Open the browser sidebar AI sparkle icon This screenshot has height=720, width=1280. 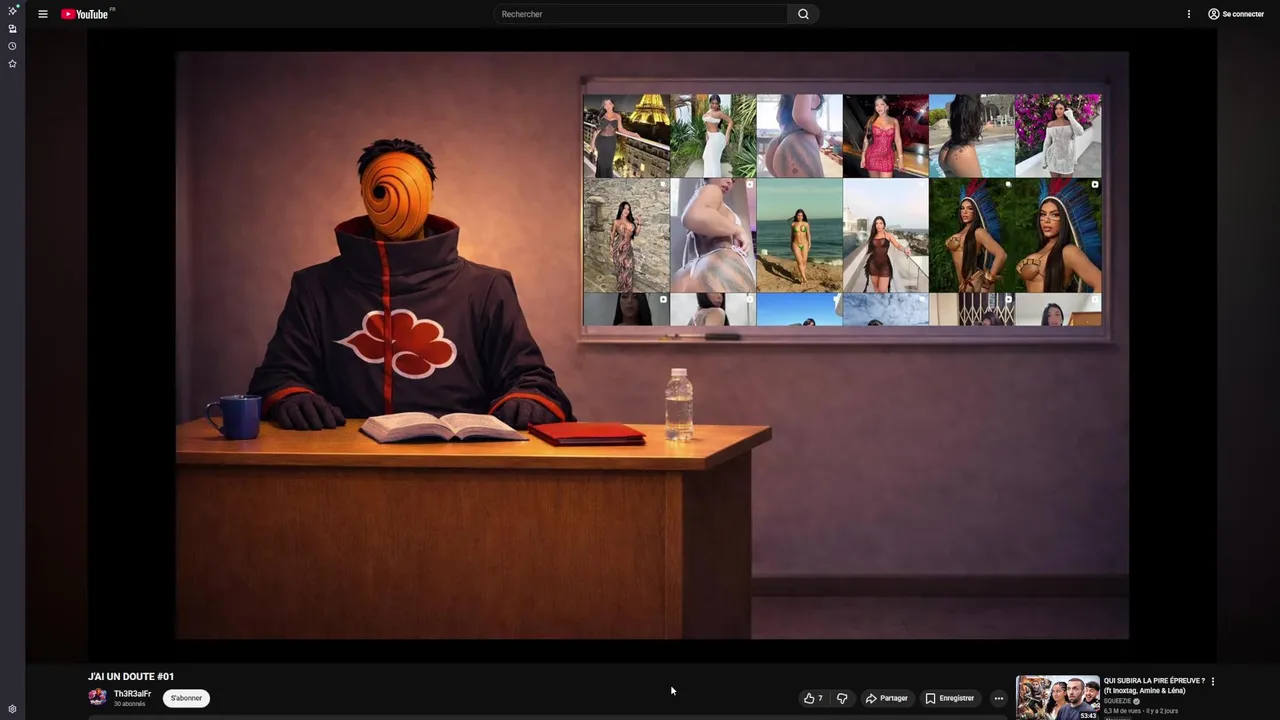tap(12, 10)
